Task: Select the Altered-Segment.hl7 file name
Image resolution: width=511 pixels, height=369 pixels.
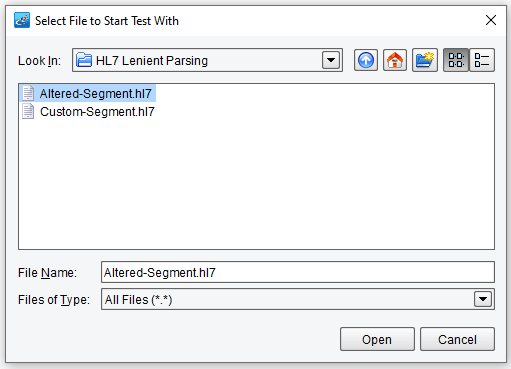Action: tap(96, 94)
